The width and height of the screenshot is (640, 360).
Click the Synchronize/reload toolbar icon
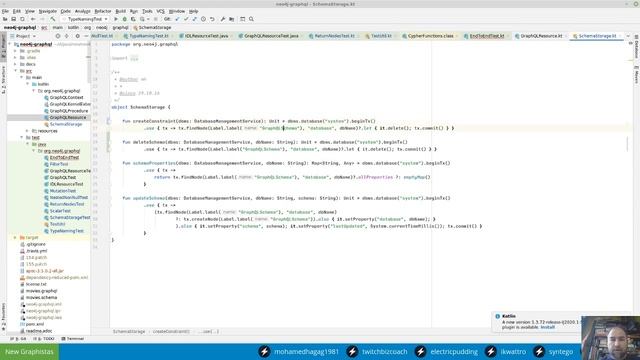click(22, 19)
